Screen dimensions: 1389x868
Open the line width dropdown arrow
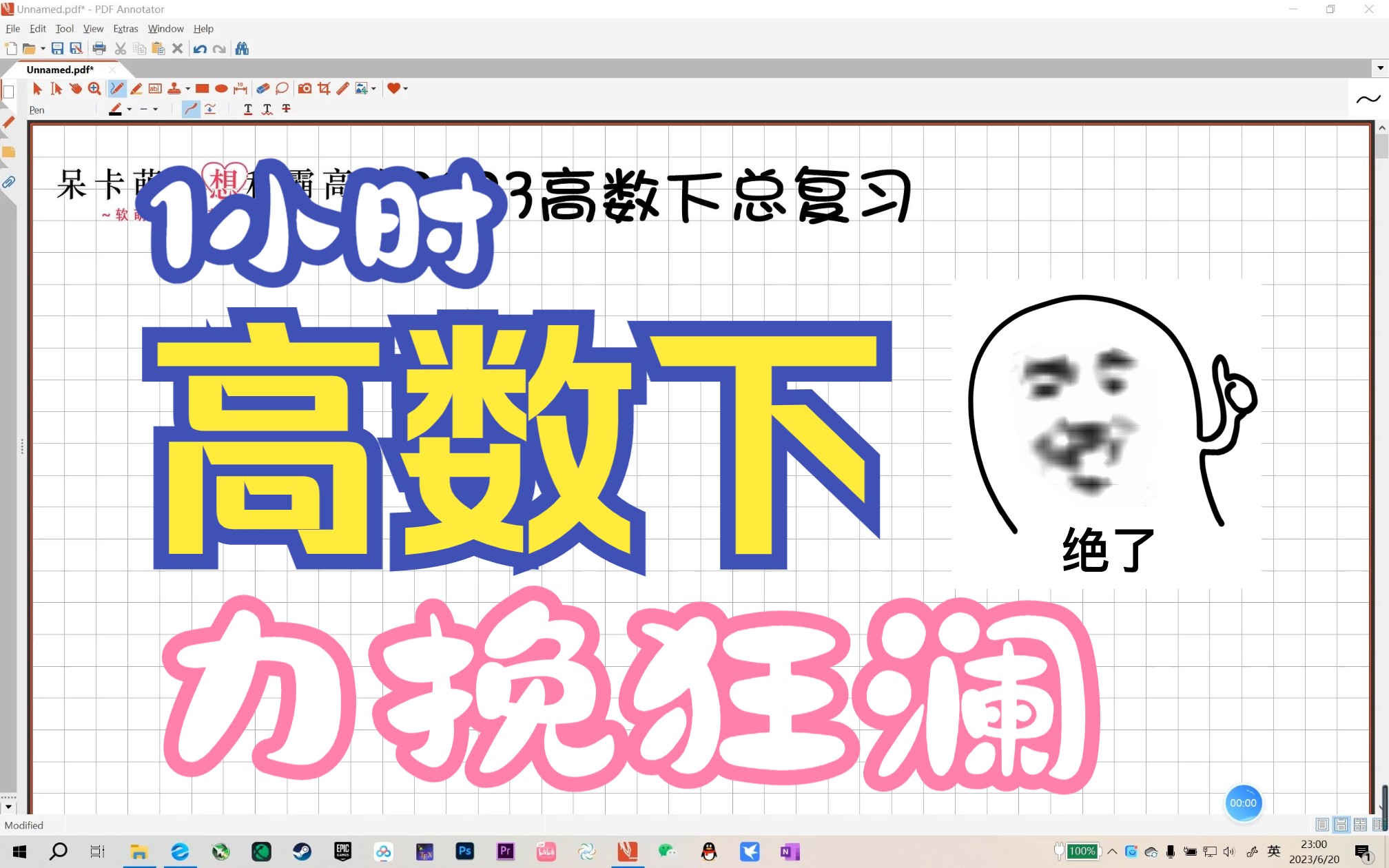tap(156, 110)
